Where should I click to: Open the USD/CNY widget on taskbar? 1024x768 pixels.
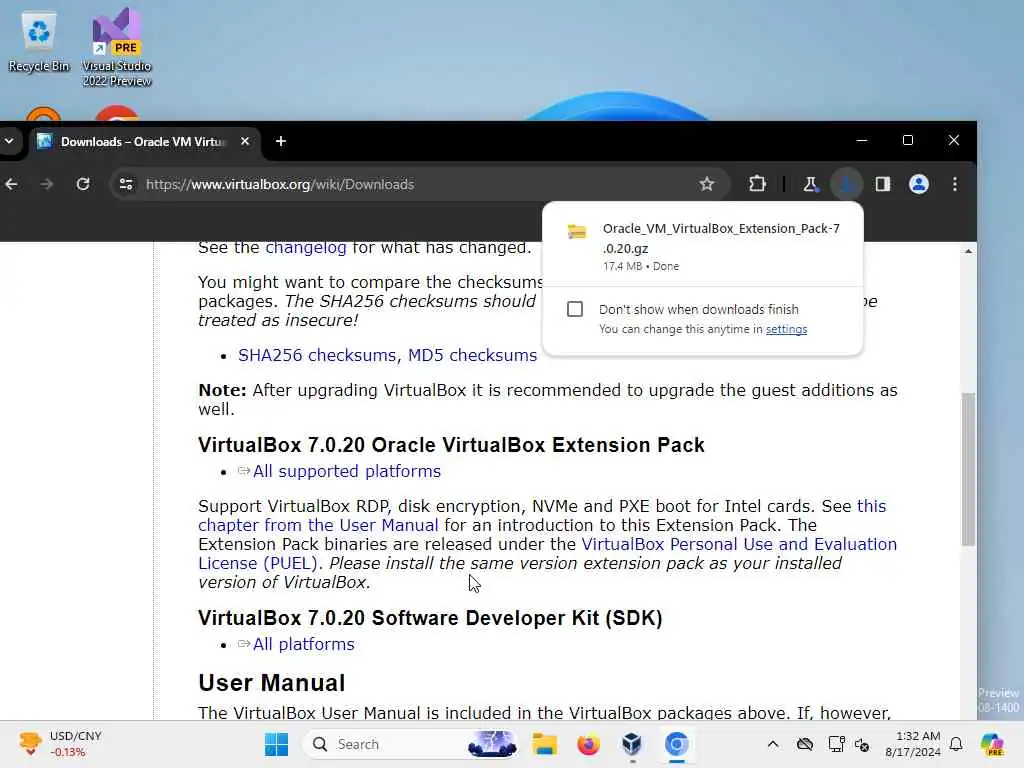point(60,744)
